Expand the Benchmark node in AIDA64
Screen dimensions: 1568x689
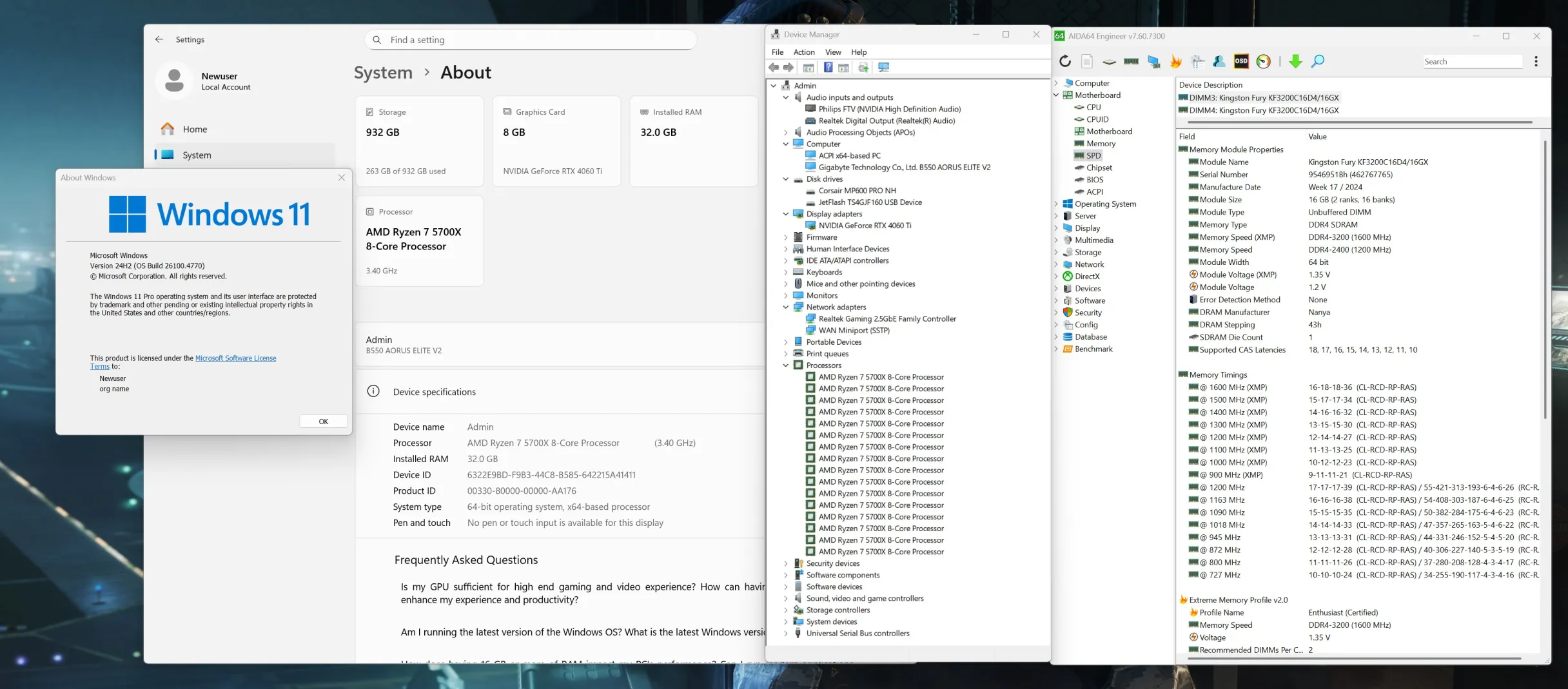pos(1056,349)
